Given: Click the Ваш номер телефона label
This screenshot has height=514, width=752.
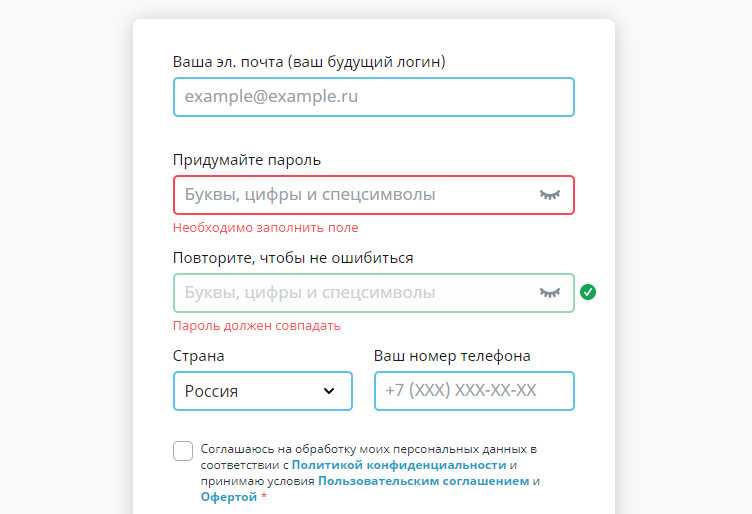Looking at the screenshot, I should 452,356.
